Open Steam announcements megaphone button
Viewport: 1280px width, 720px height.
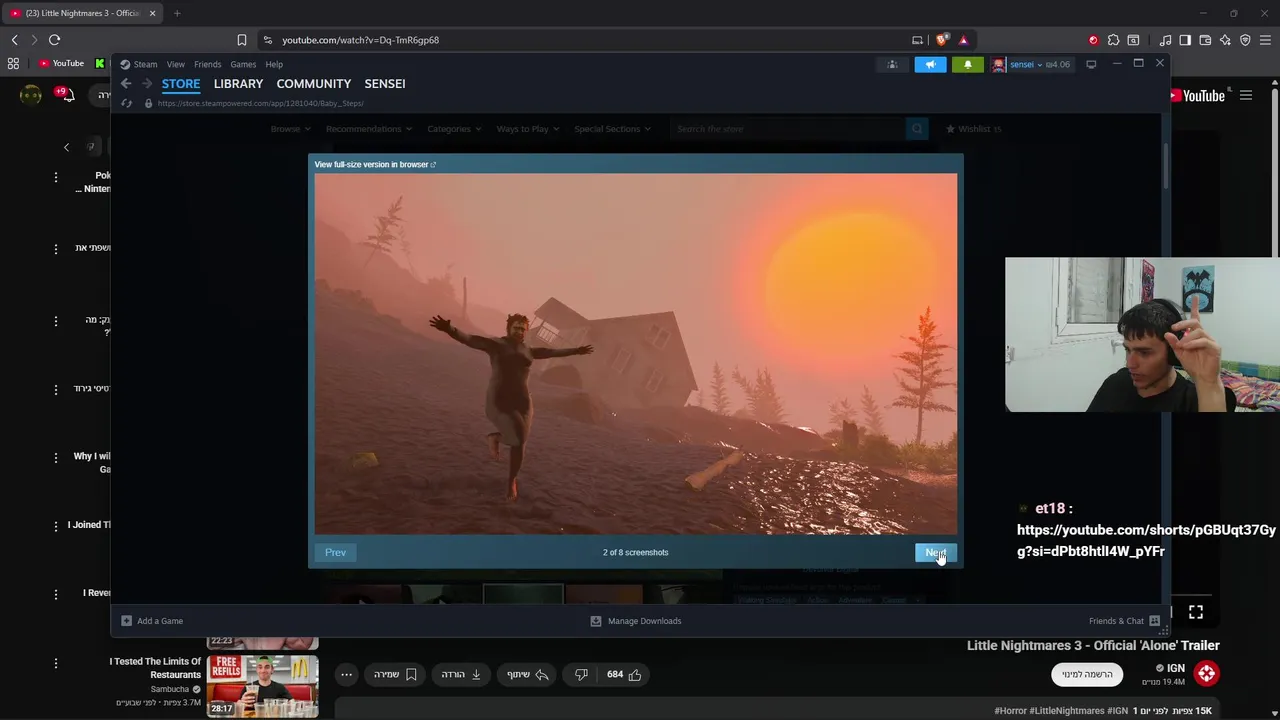[930, 64]
